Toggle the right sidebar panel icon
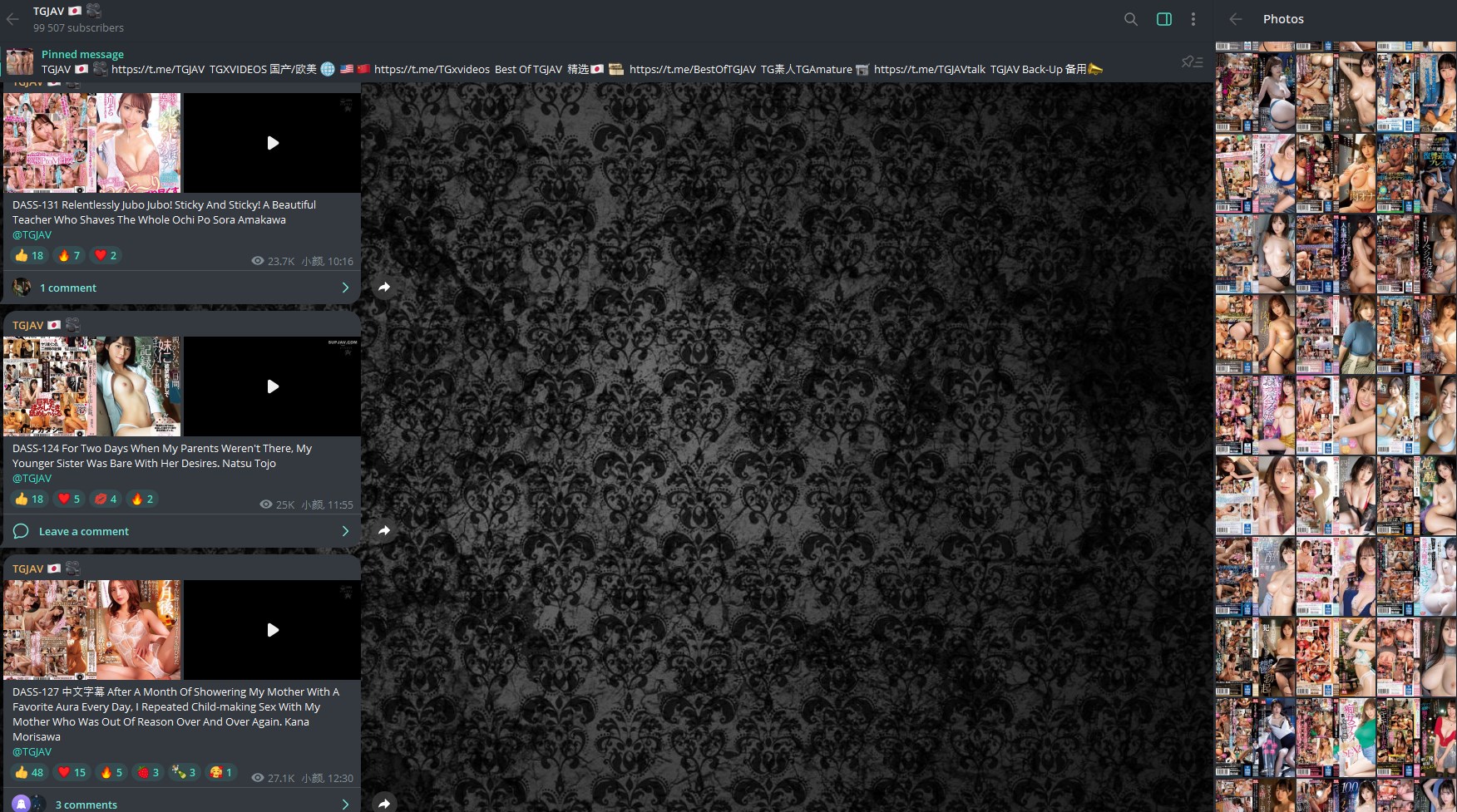1457x812 pixels. tap(1163, 19)
